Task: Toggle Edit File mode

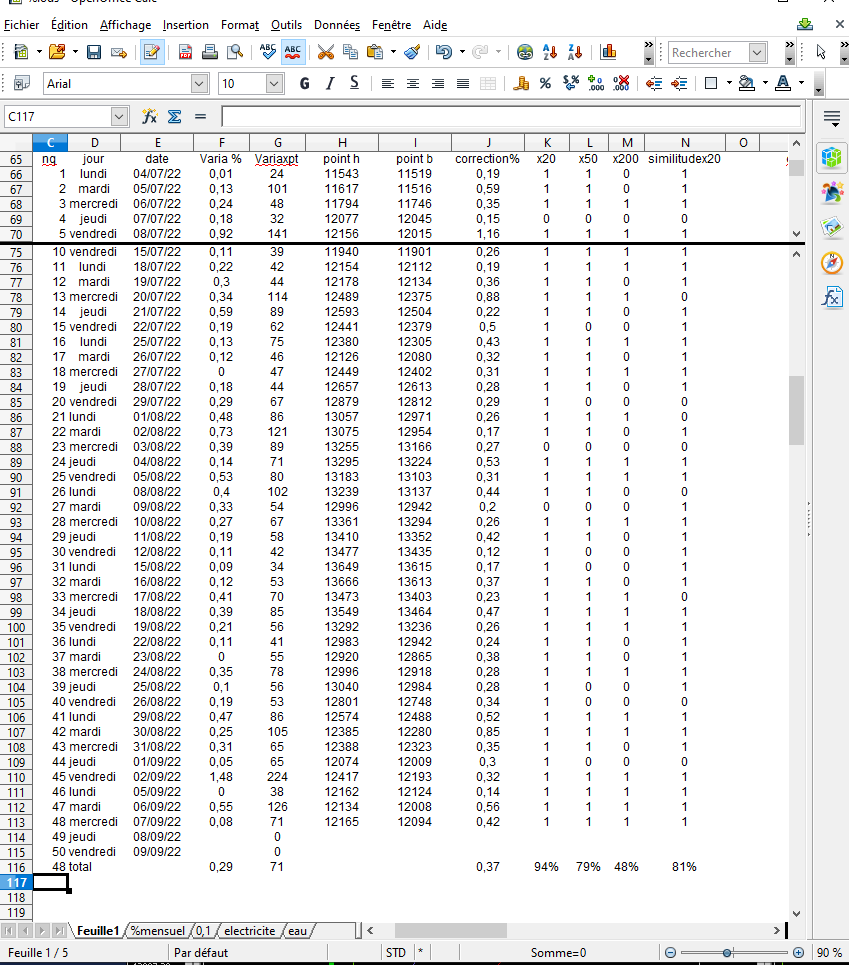Action: (152, 52)
